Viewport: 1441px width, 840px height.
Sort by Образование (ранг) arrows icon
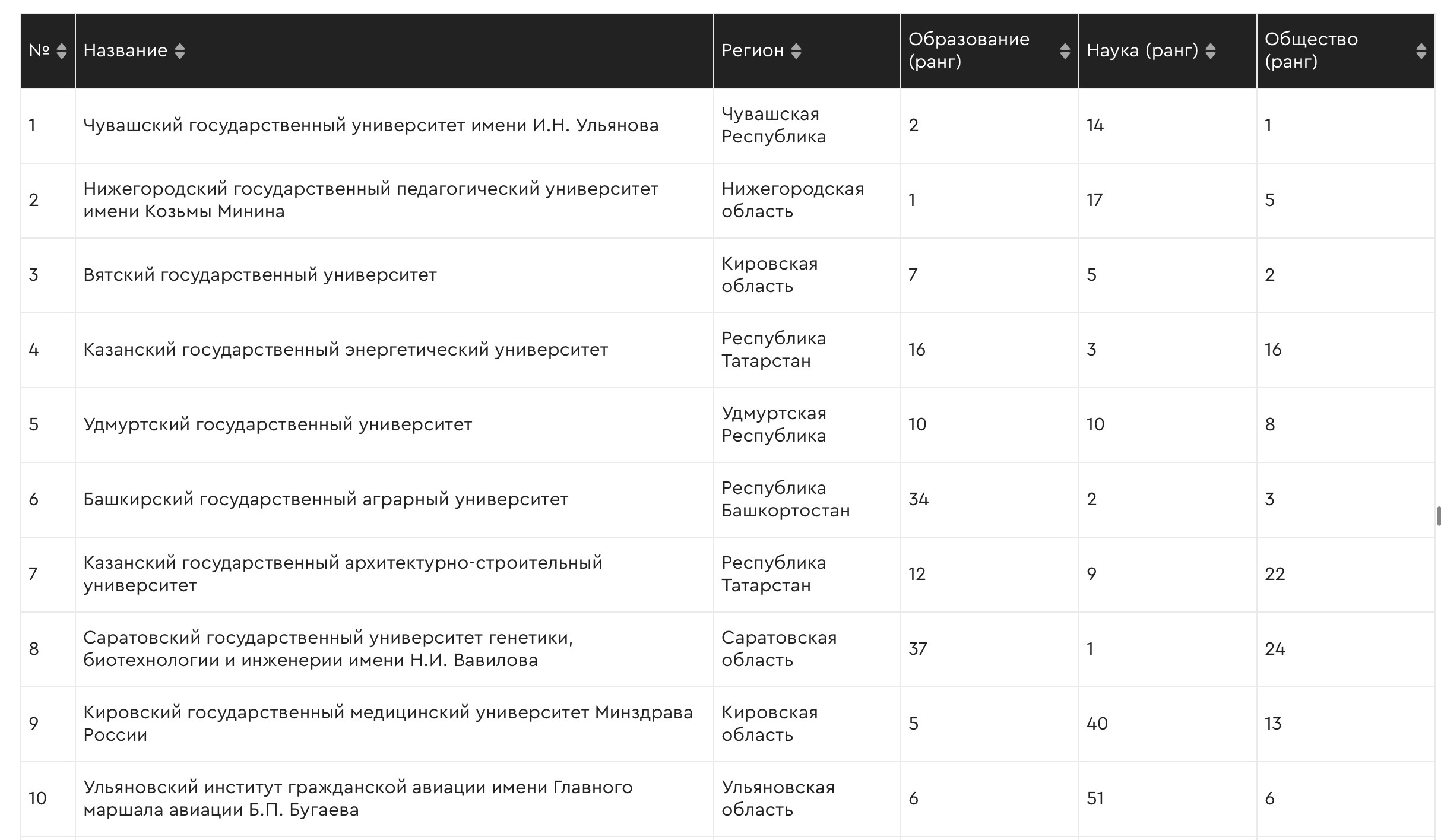pyautogui.click(x=1065, y=51)
